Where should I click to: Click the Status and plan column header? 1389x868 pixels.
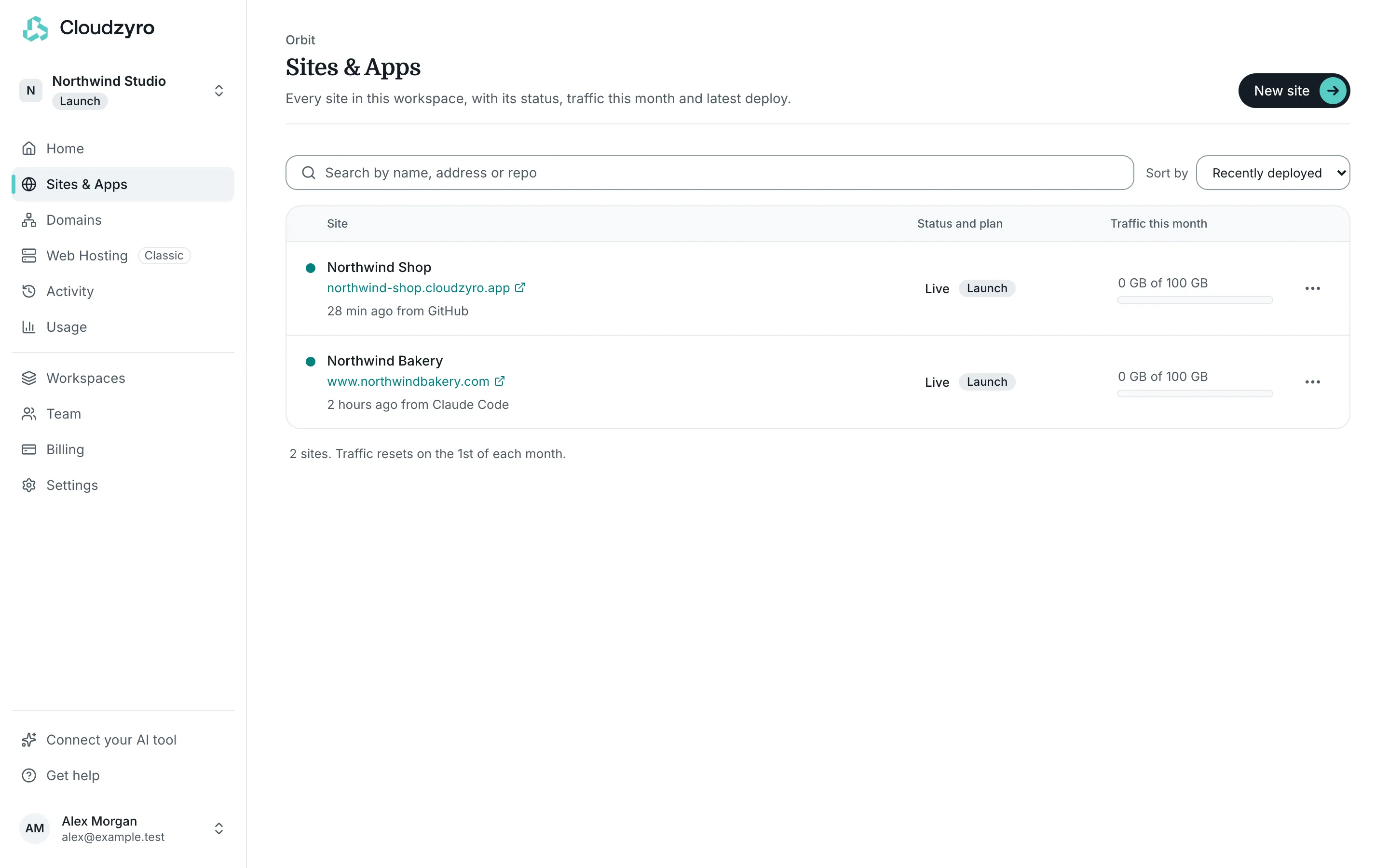coord(960,224)
